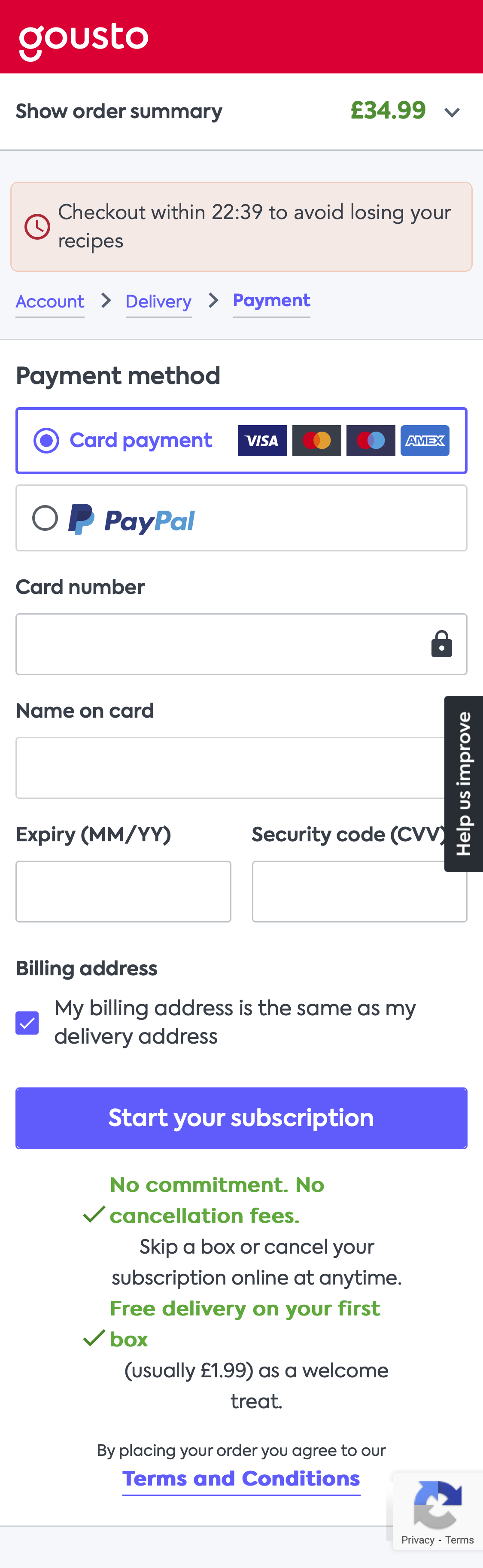Screen dimensions: 483x1568
Task: Click the Gousto logo
Action: 83,38
